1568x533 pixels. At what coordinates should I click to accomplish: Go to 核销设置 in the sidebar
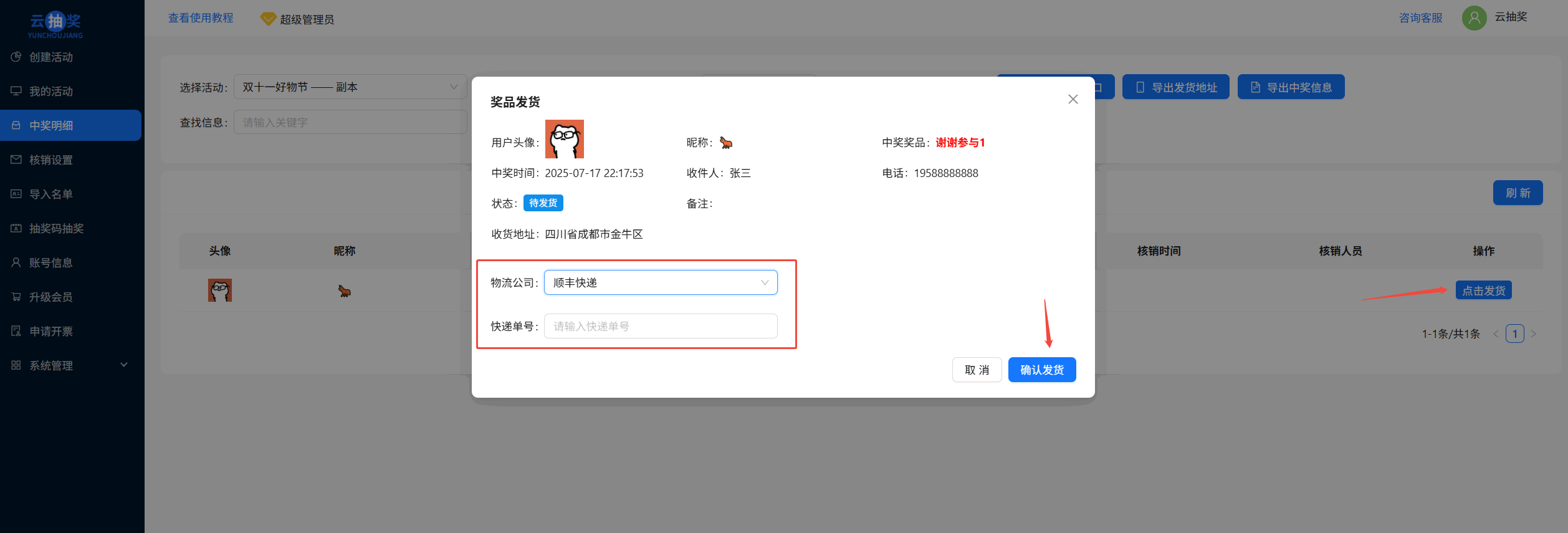[70, 160]
